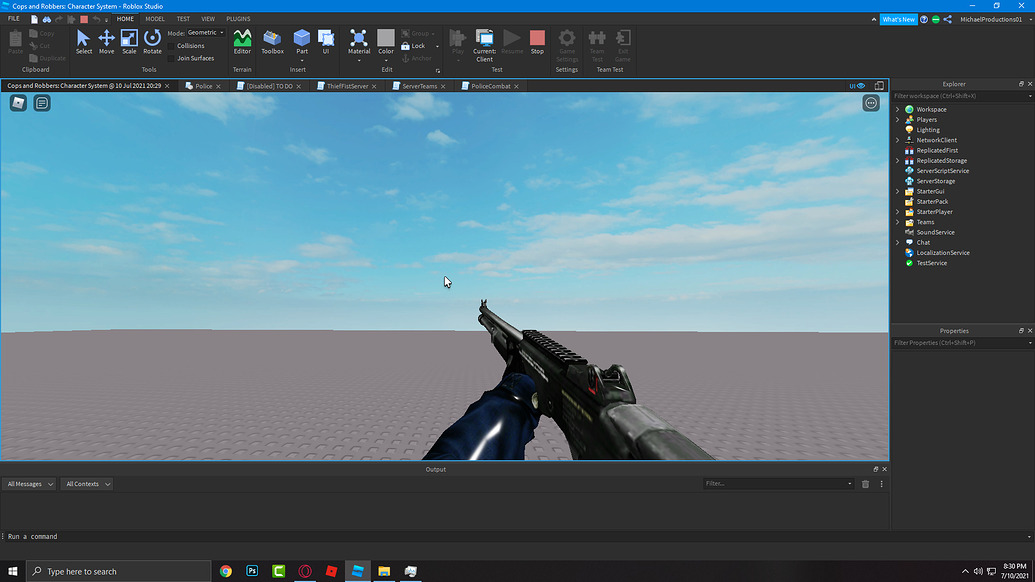Click the Find binoculars icon in quick access

pos(47,19)
